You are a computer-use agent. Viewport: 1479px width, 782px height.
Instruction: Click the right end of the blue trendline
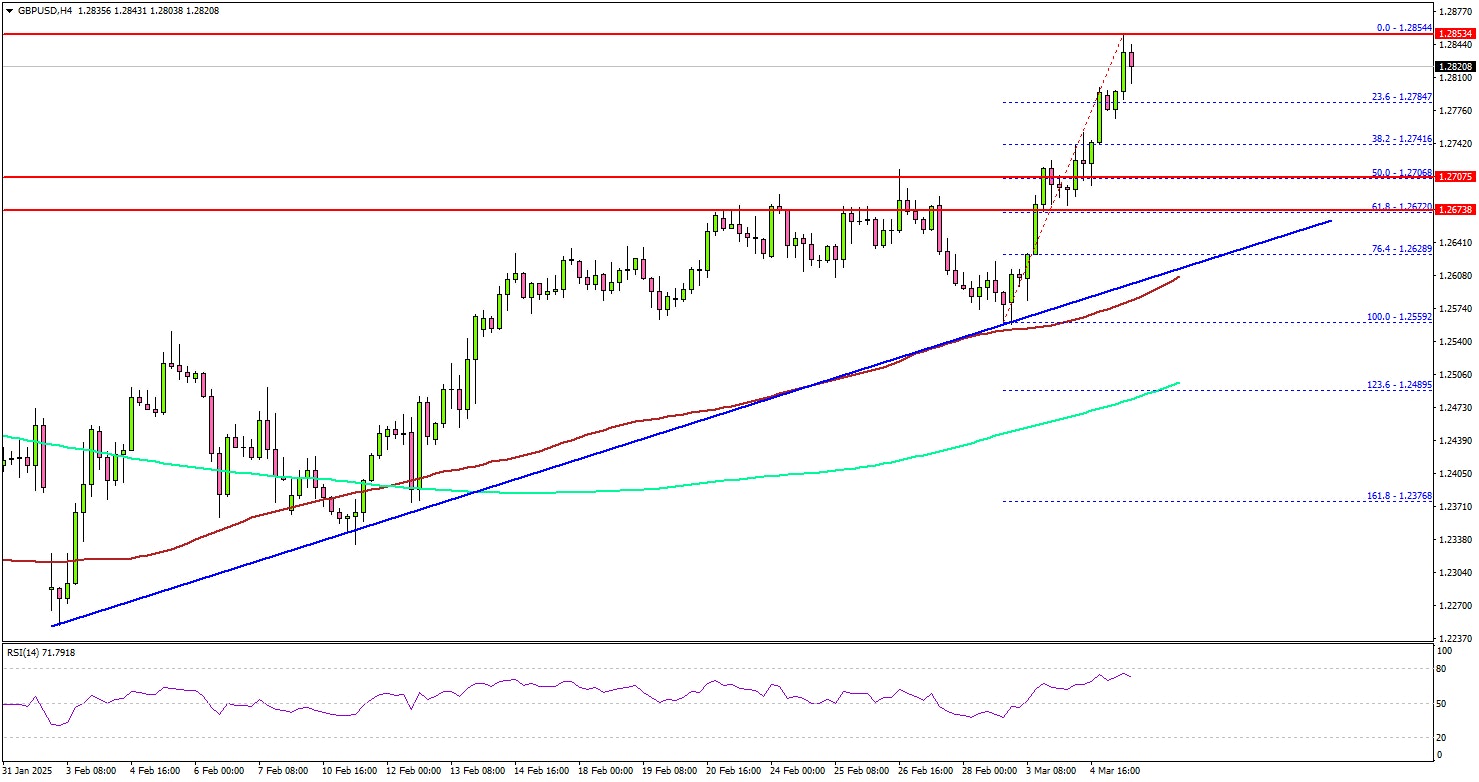point(1330,220)
